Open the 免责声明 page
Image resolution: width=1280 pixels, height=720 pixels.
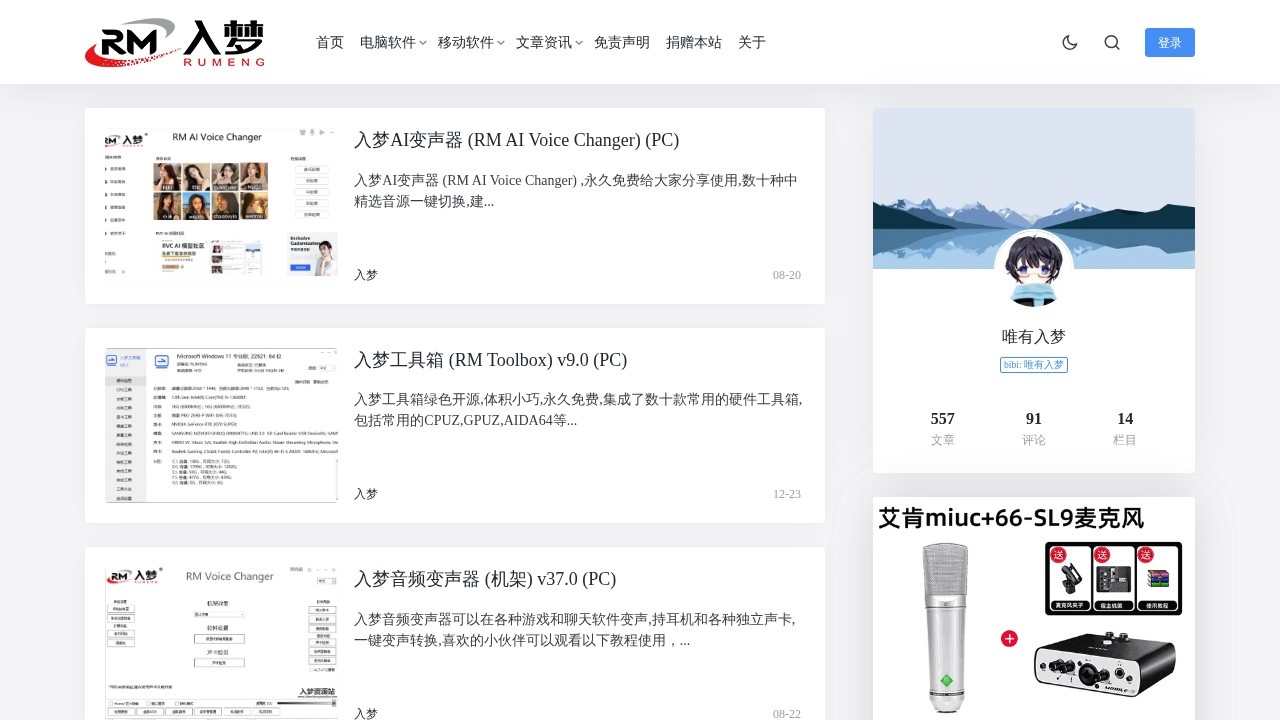[622, 42]
